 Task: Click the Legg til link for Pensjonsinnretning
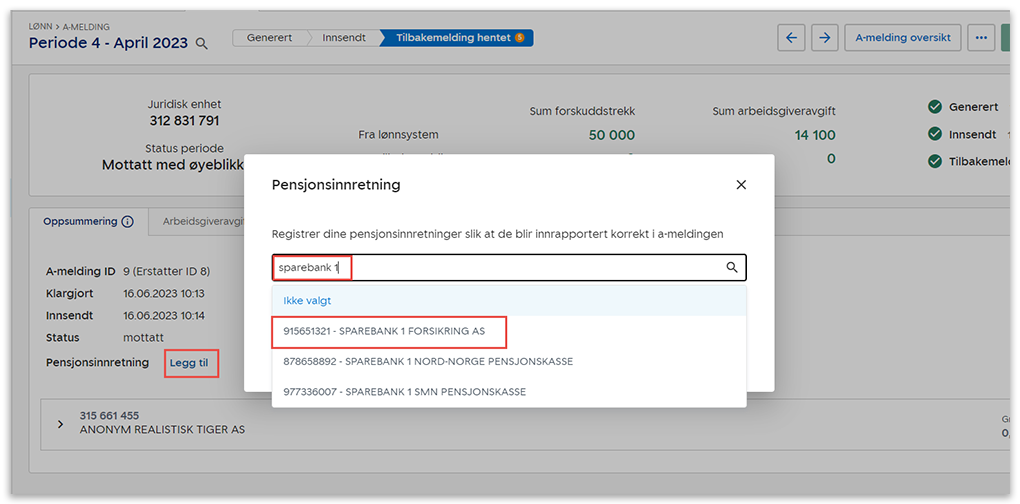point(190,362)
